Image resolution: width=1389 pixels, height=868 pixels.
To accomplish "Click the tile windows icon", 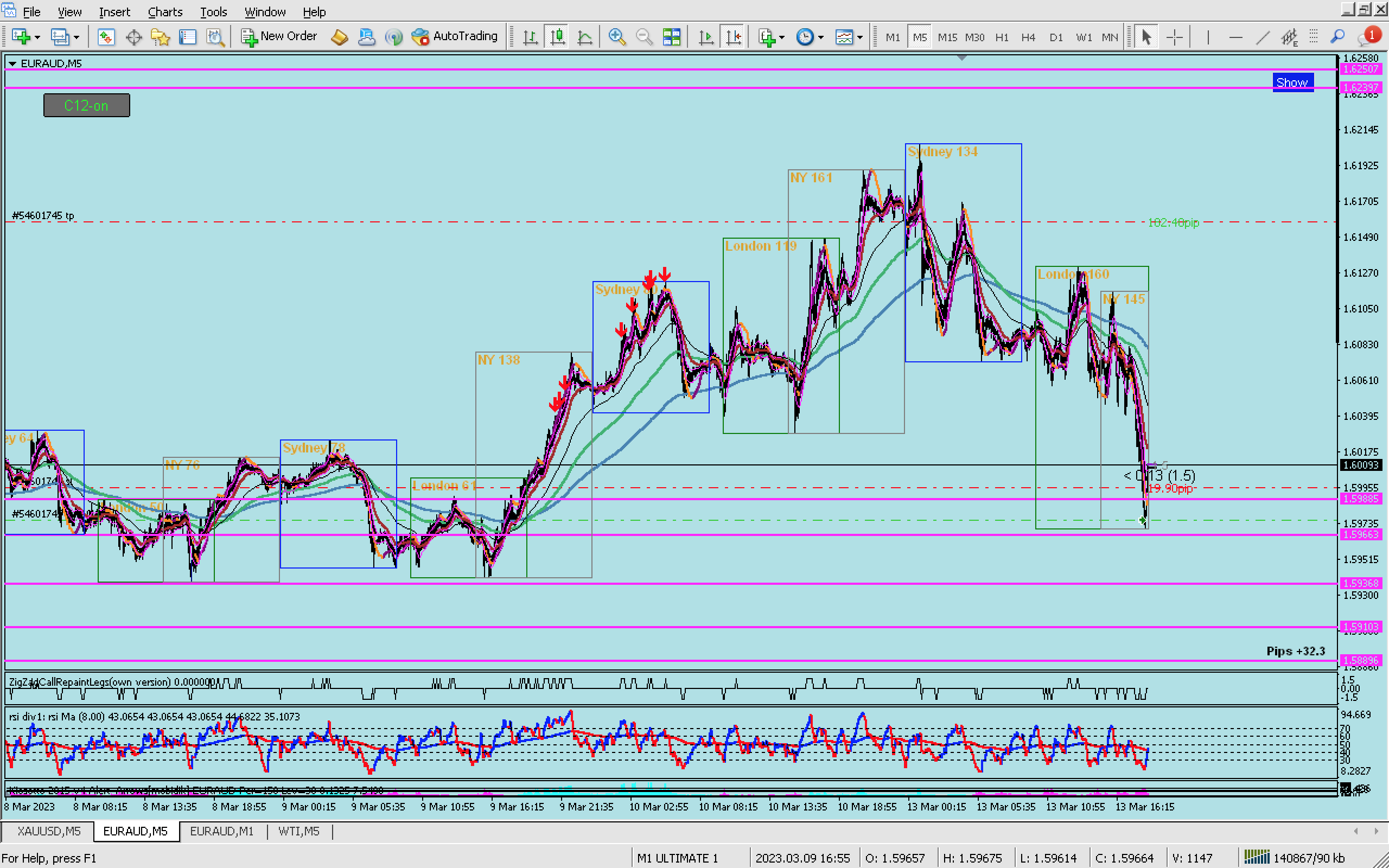I will tap(671, 37).
